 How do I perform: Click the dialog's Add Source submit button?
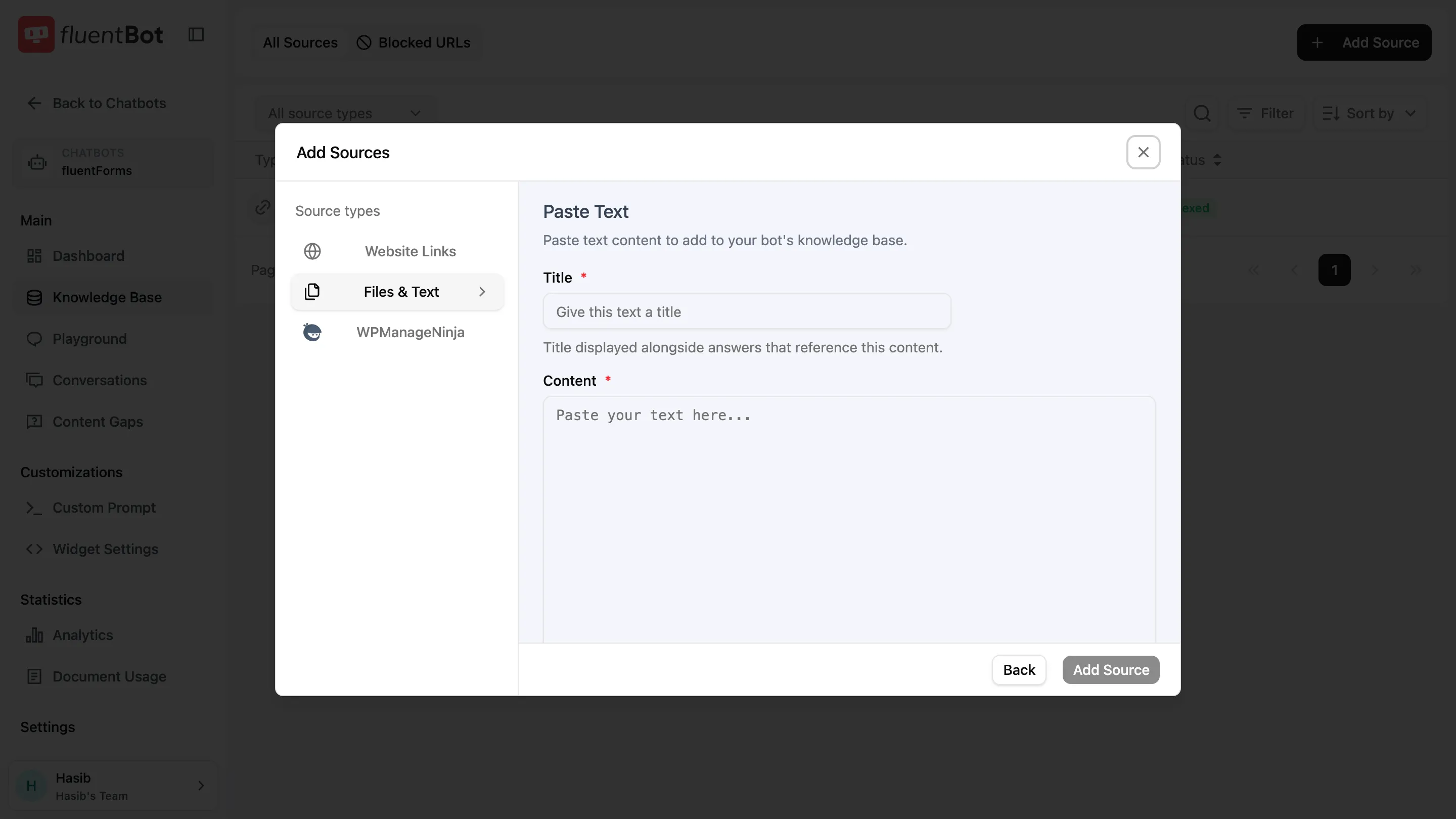pos(1111,670)
